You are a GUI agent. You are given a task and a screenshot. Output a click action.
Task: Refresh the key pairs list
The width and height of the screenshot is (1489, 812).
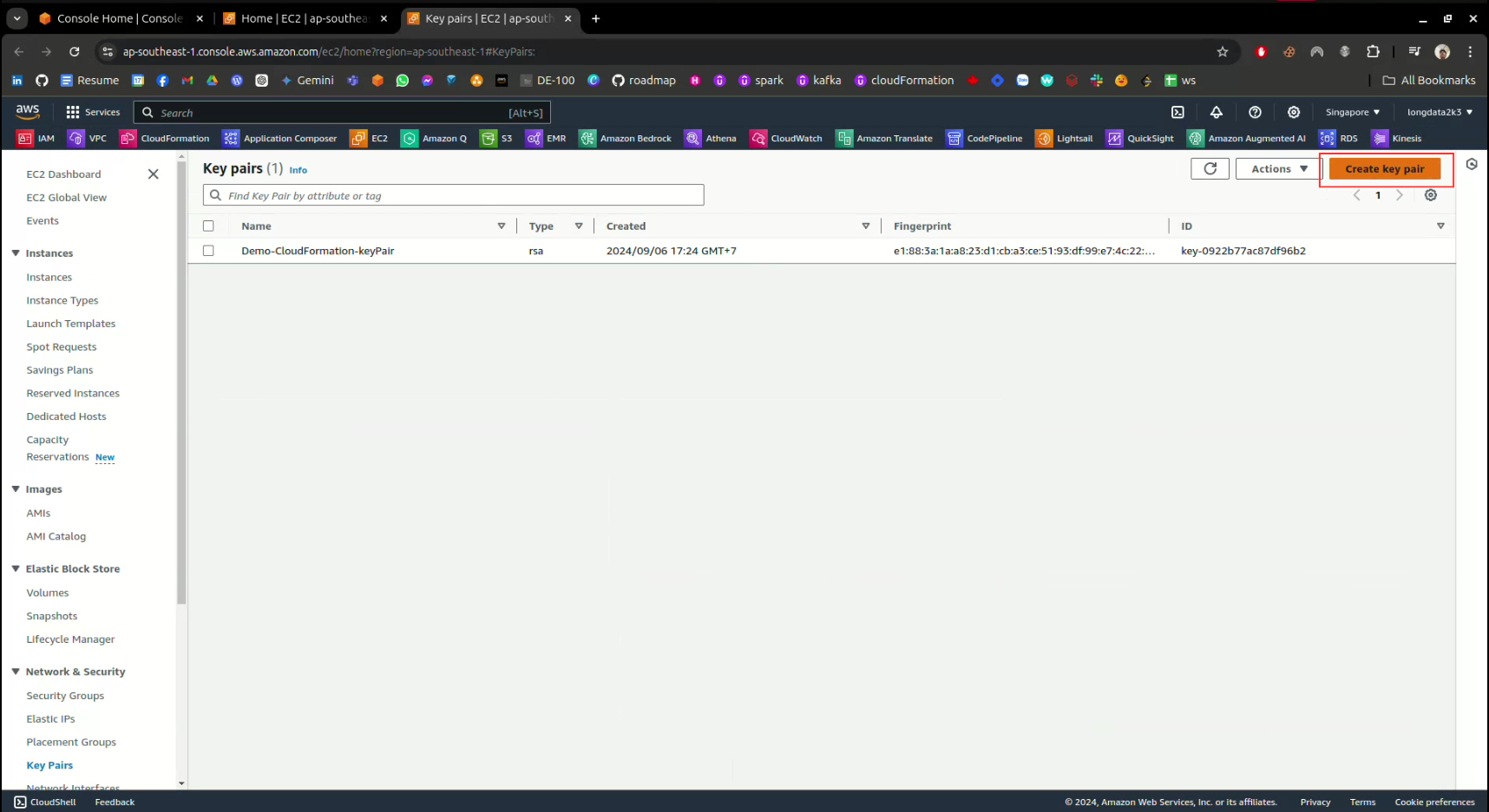pyautogui.click(x=1210, y=168)
